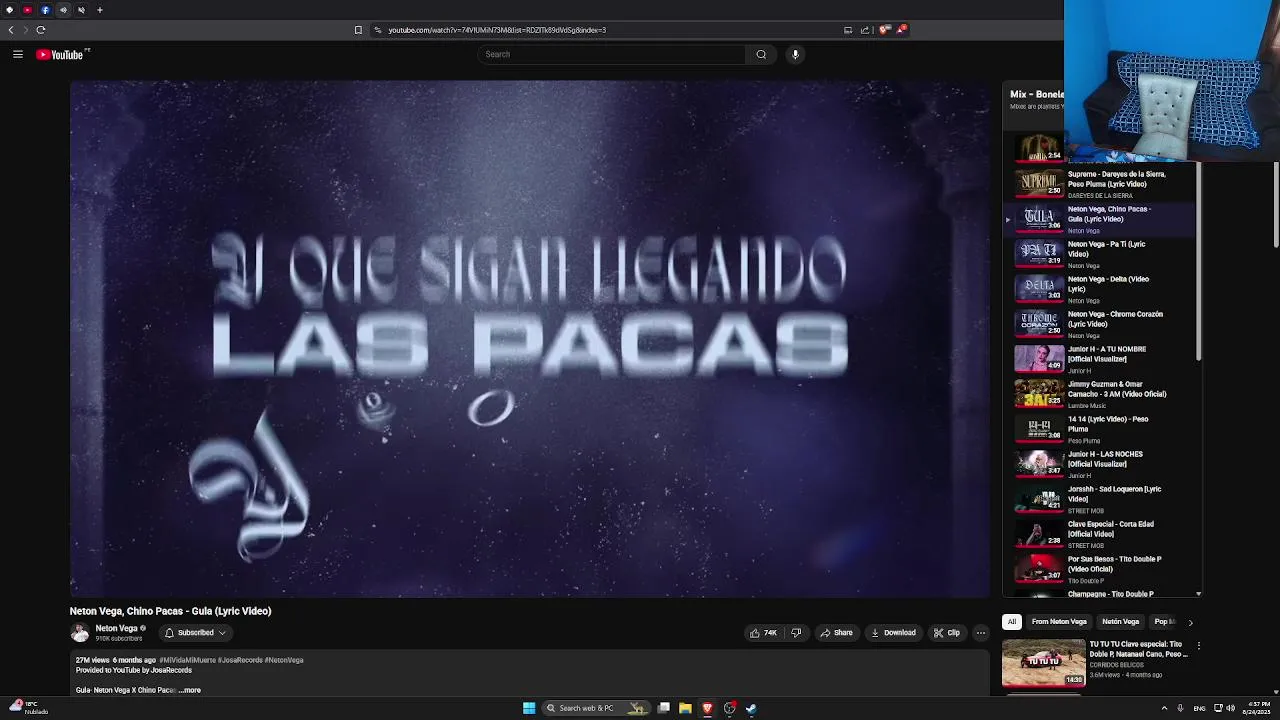Download the video
1280x720 pixels.
coord(893,633)
